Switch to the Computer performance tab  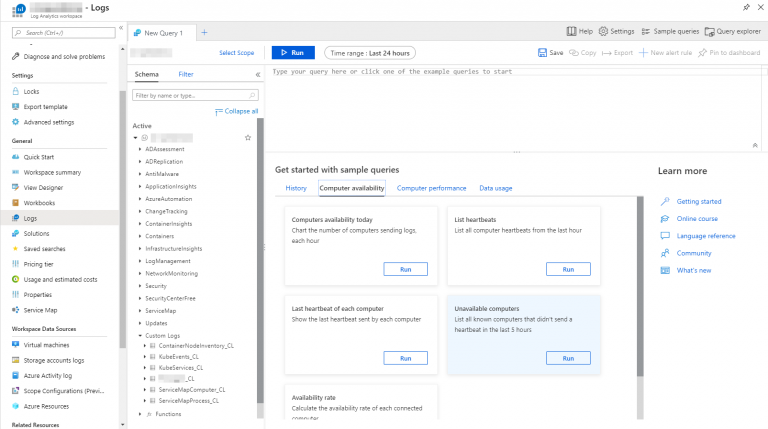[x=431, y=188]
